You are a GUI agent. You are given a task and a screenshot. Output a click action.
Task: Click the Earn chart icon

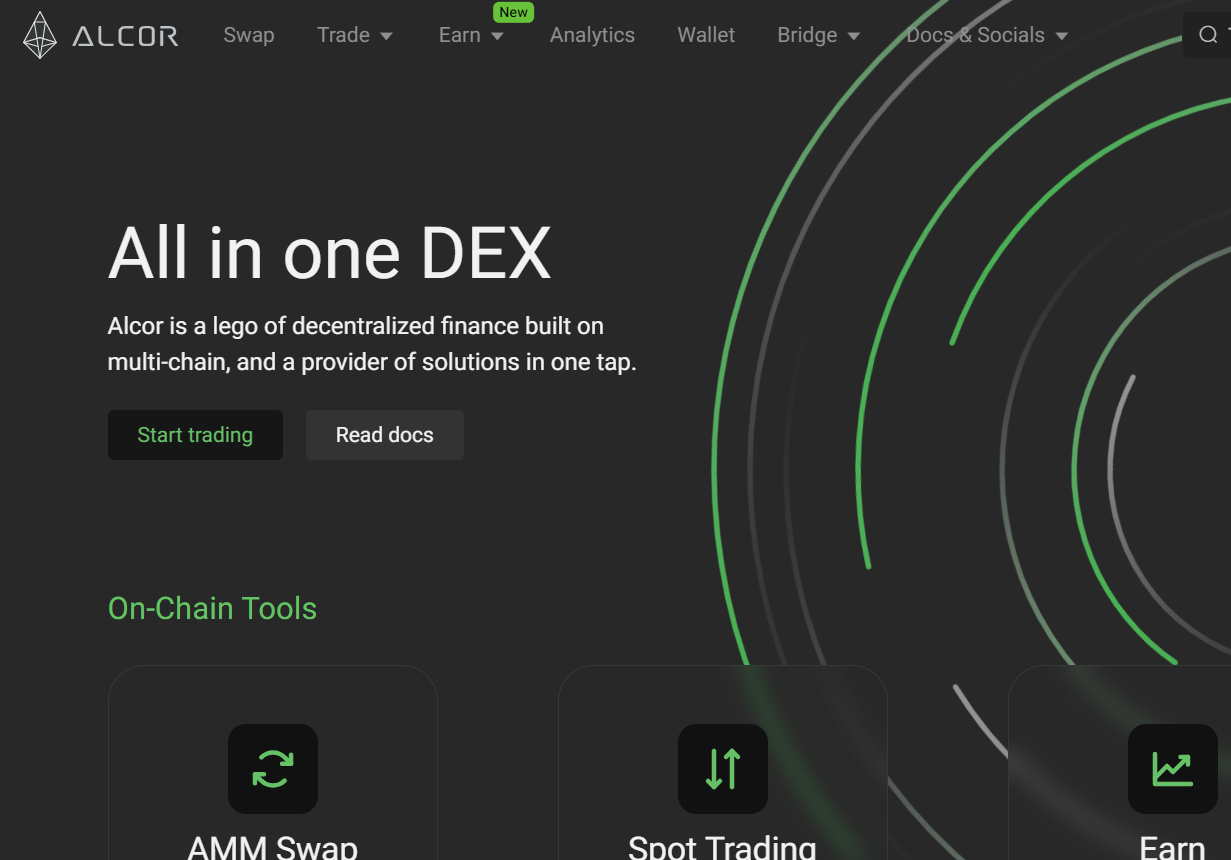[x=1172, y=768]
